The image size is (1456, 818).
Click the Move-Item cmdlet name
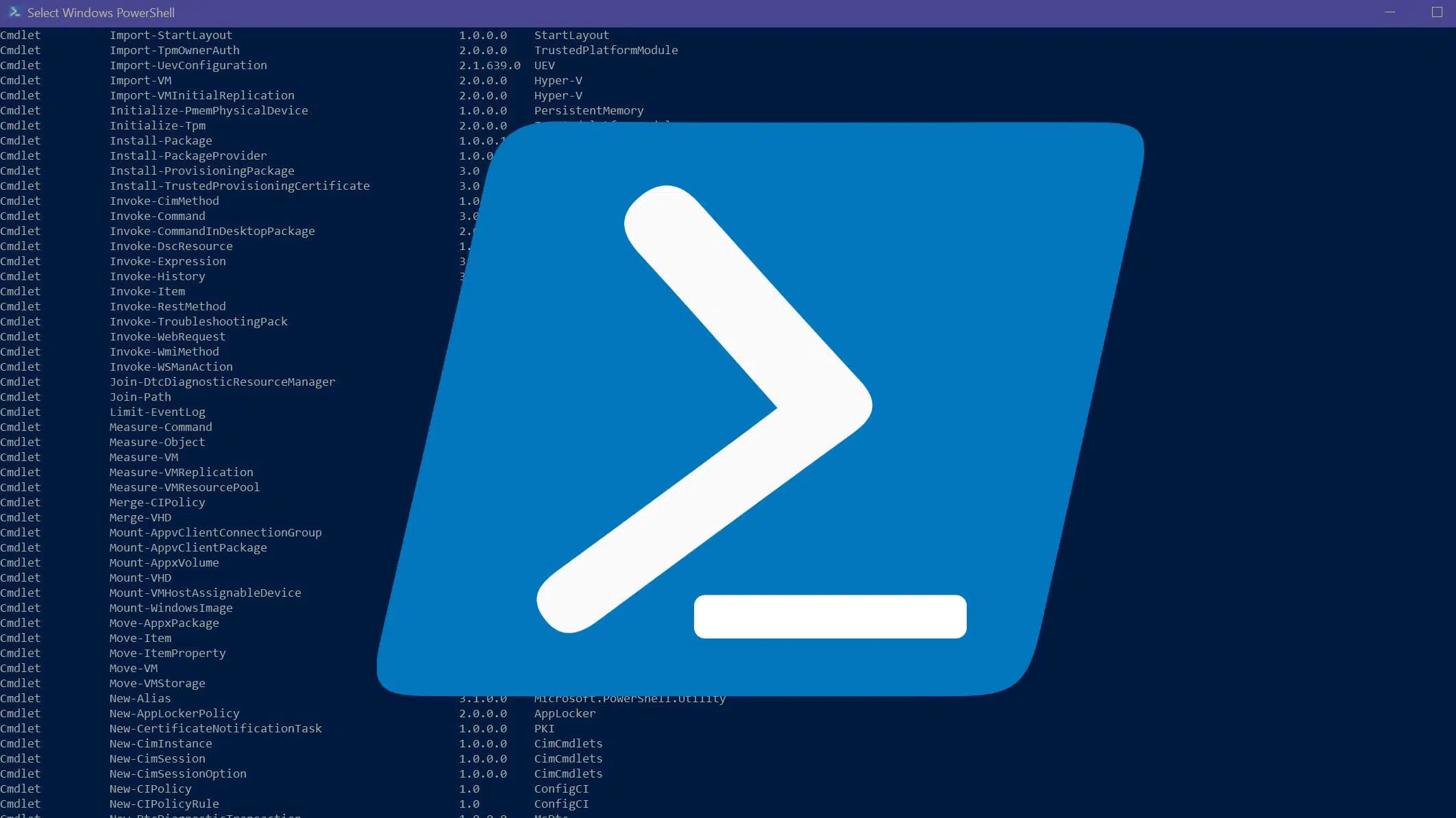(140, 639)
